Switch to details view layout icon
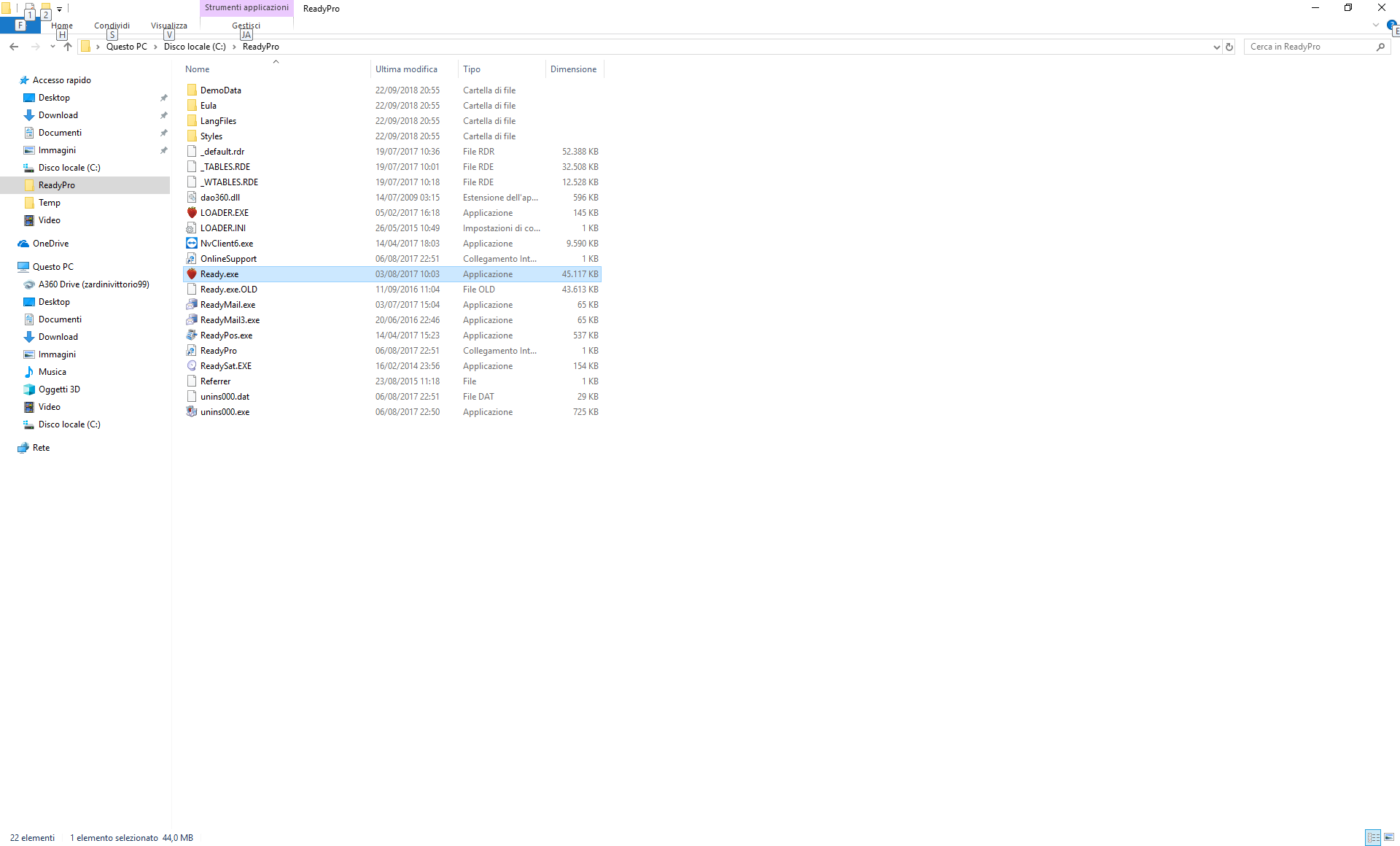 click(x=1373, y=837)
